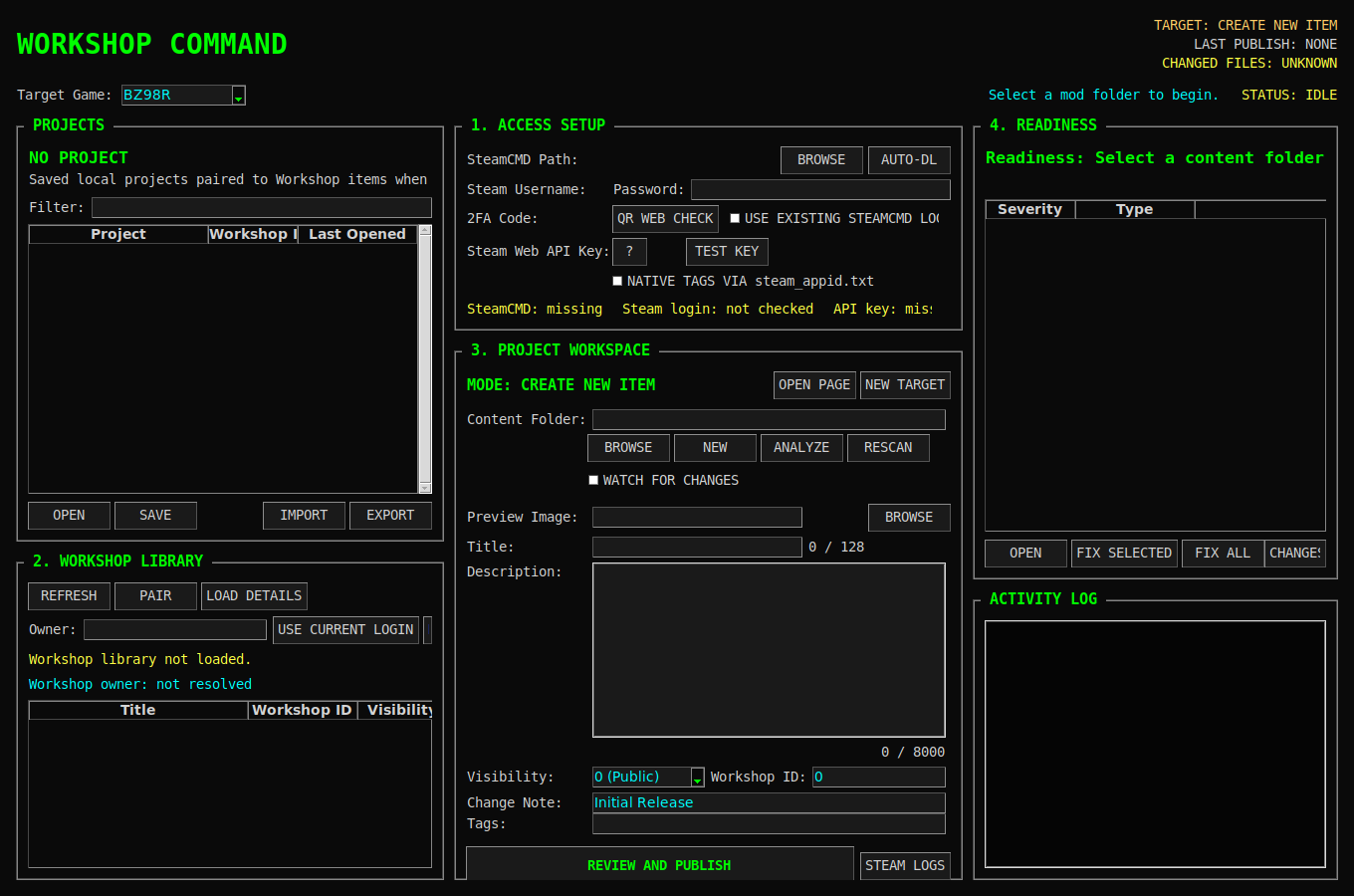Click the OPEN PAGE button
Screen dimensions: 1354x896
point(814,384)
